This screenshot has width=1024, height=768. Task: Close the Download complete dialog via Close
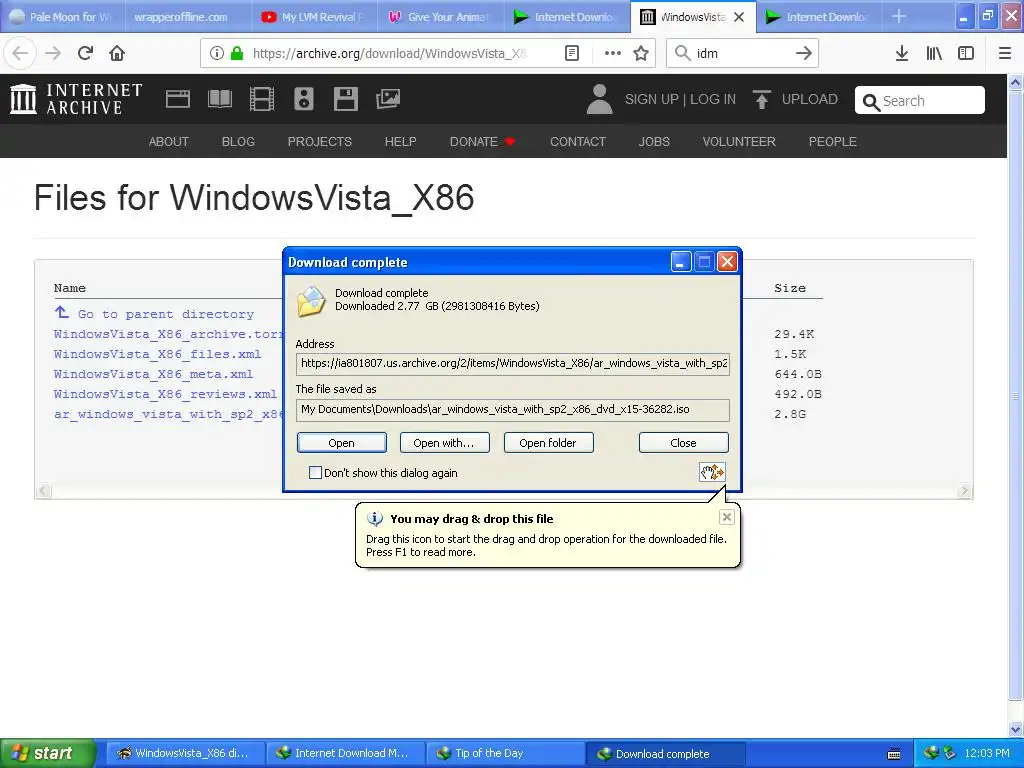(x=683, y=443)
